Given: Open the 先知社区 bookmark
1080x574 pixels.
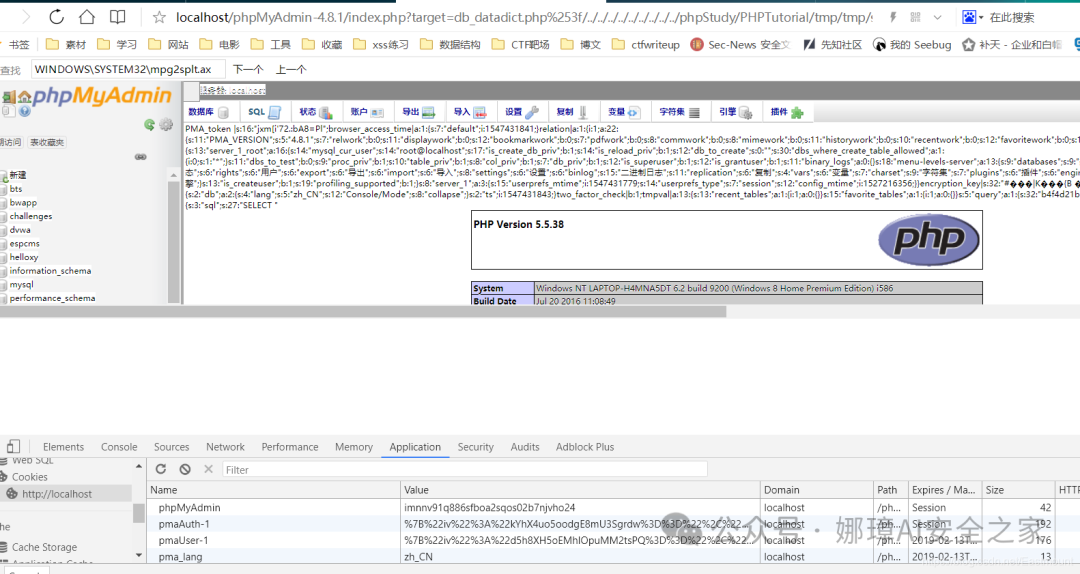Looking at the screenshot, I should click(832, 45).
